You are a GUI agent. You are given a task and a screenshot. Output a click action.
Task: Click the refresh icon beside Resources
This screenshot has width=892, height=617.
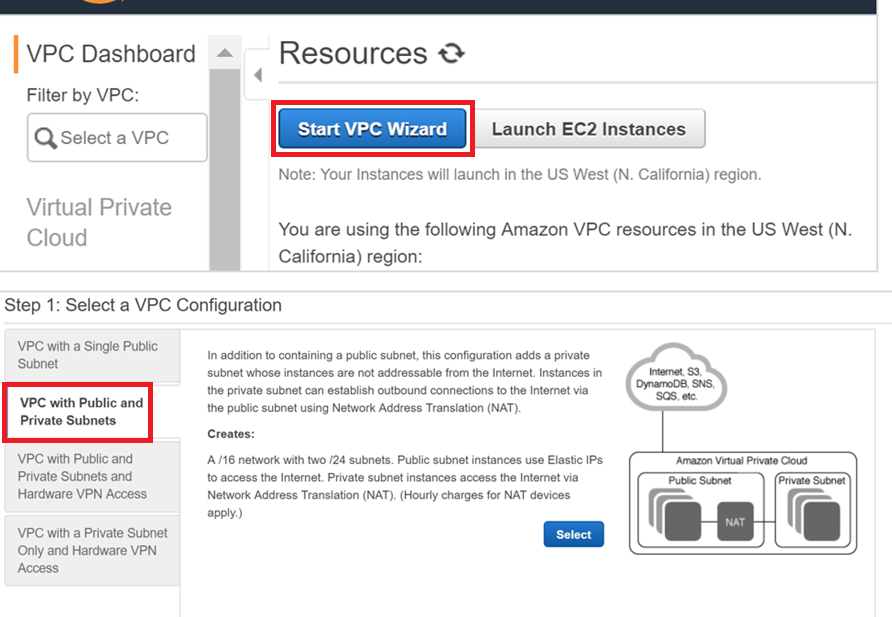(452, 54)
